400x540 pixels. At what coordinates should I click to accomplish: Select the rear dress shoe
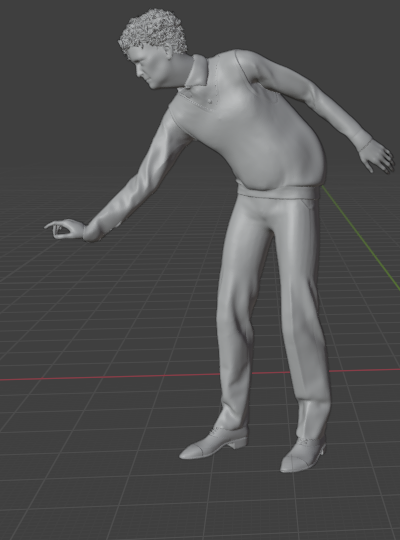click(x=303, y=455)
